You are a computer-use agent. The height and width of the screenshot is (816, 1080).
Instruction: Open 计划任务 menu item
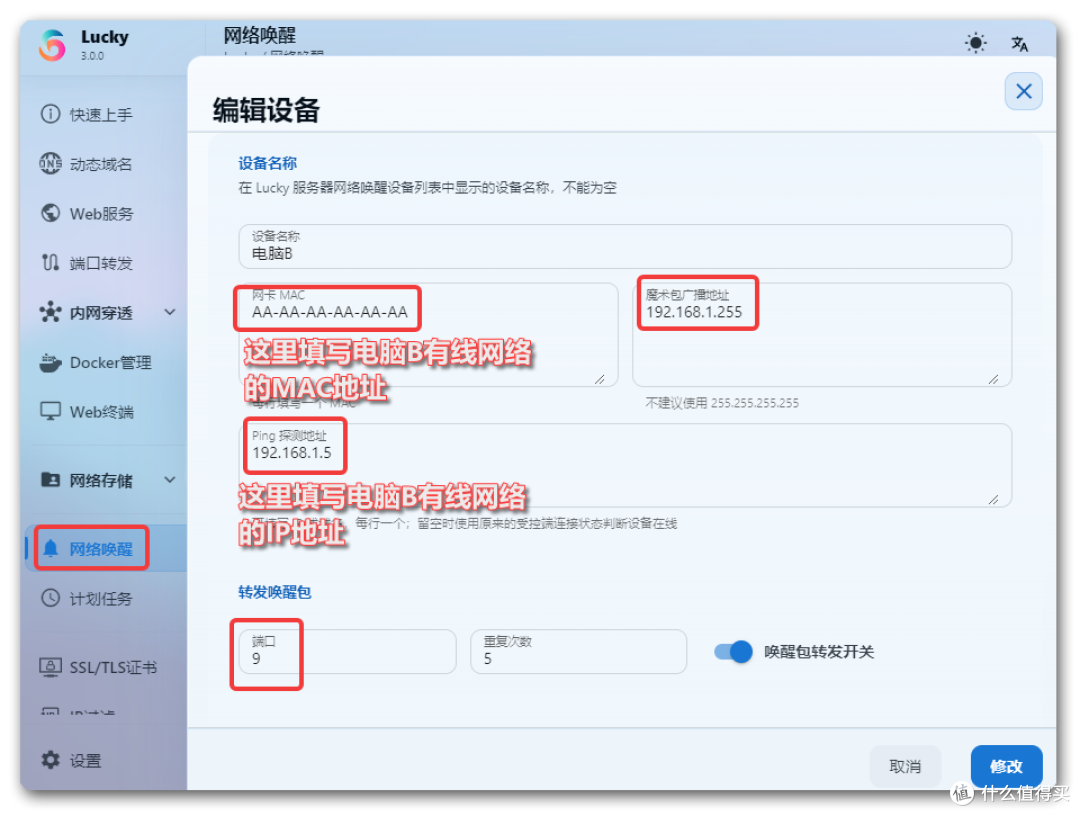[x=101, y=598]
